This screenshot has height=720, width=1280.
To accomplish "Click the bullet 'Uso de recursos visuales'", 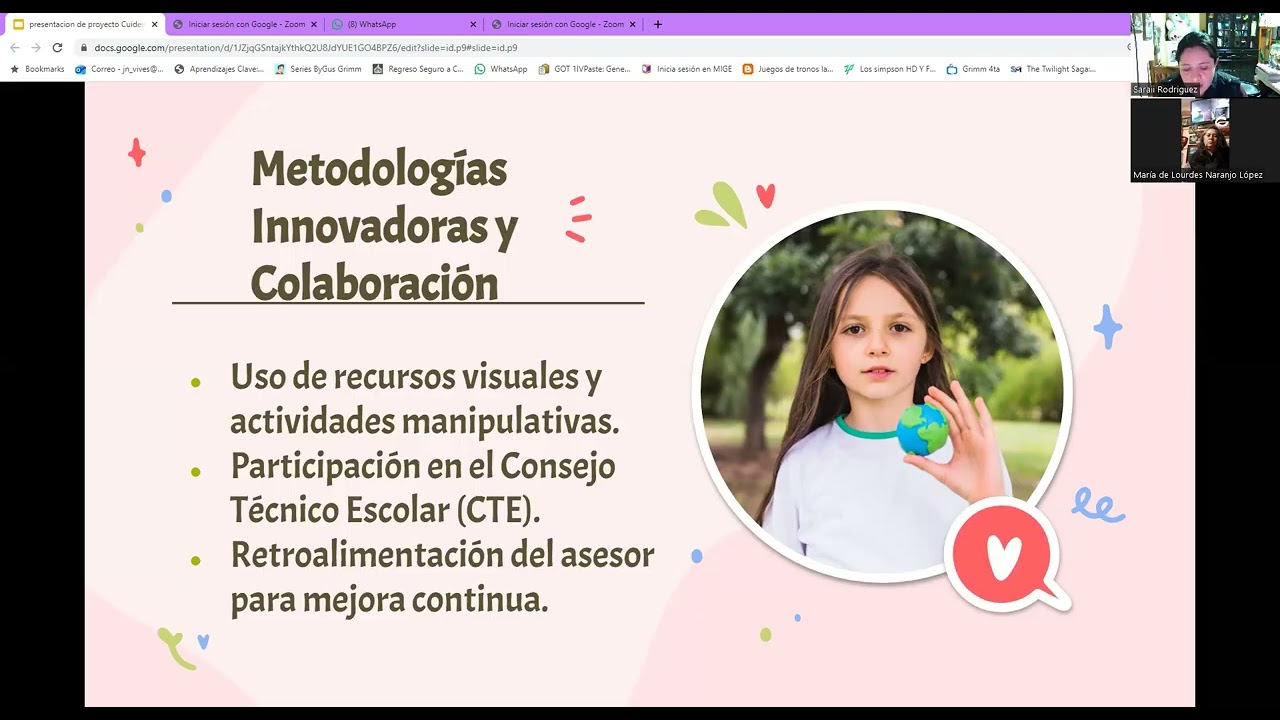I will 425,400.
